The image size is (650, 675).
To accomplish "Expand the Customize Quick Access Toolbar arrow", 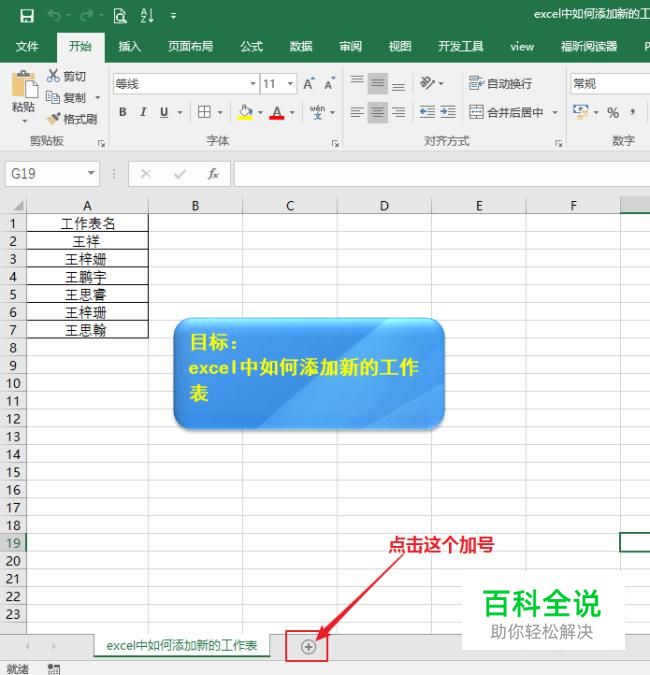I will tap(173, 16).
